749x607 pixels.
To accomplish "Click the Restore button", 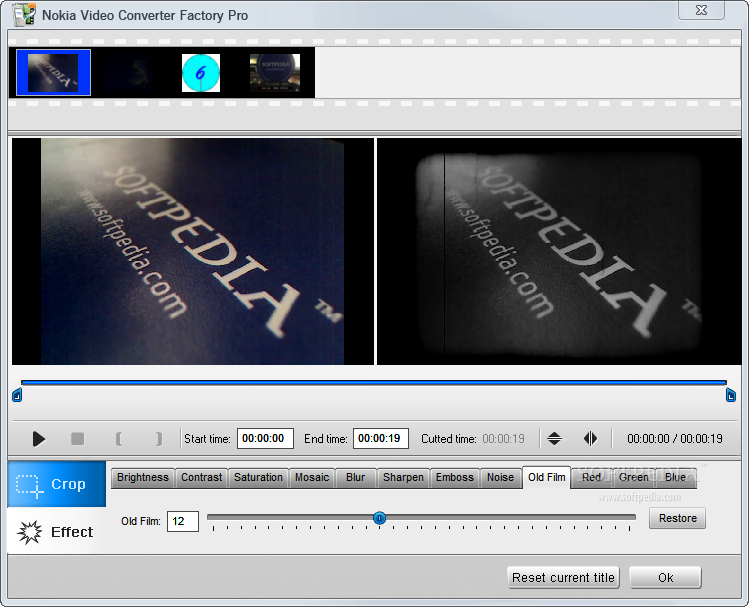I will (x=677, y=518).
